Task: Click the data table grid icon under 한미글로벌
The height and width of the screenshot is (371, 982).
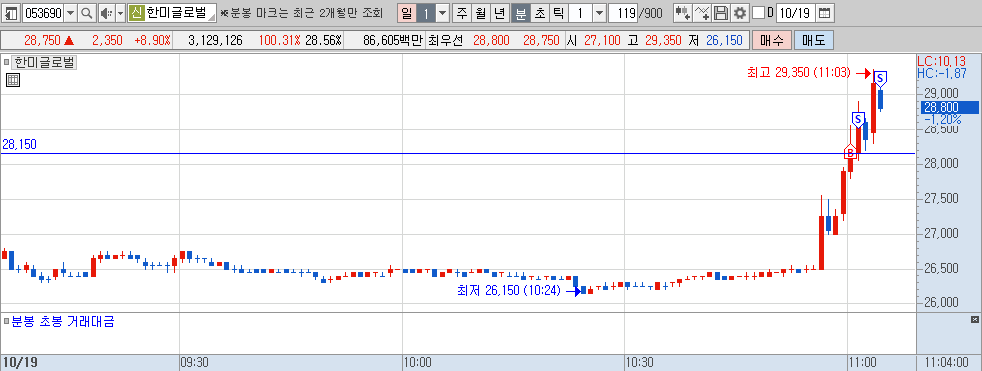Action: click(13, 80)
